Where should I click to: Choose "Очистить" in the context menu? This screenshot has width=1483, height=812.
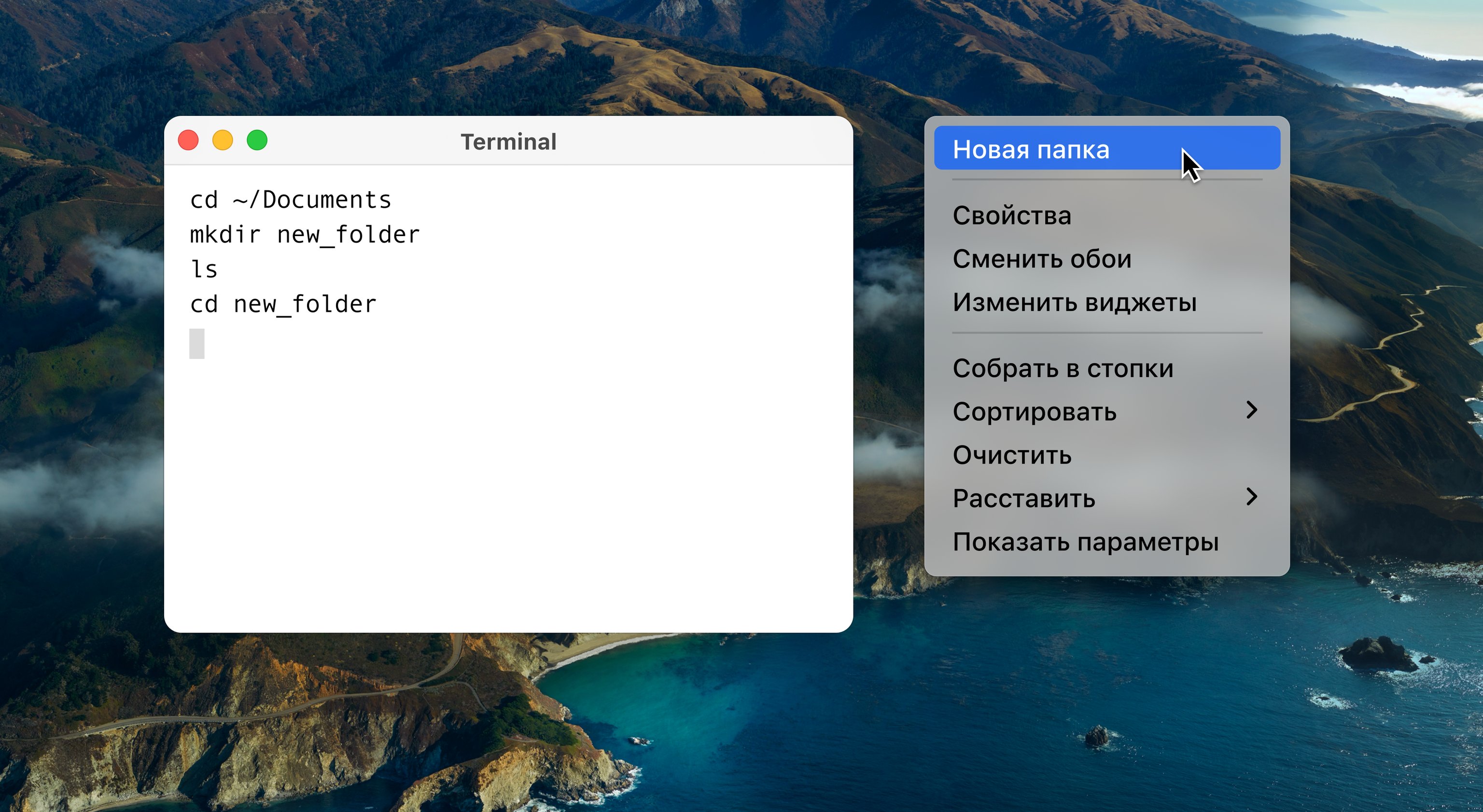tap(1106, 455)
